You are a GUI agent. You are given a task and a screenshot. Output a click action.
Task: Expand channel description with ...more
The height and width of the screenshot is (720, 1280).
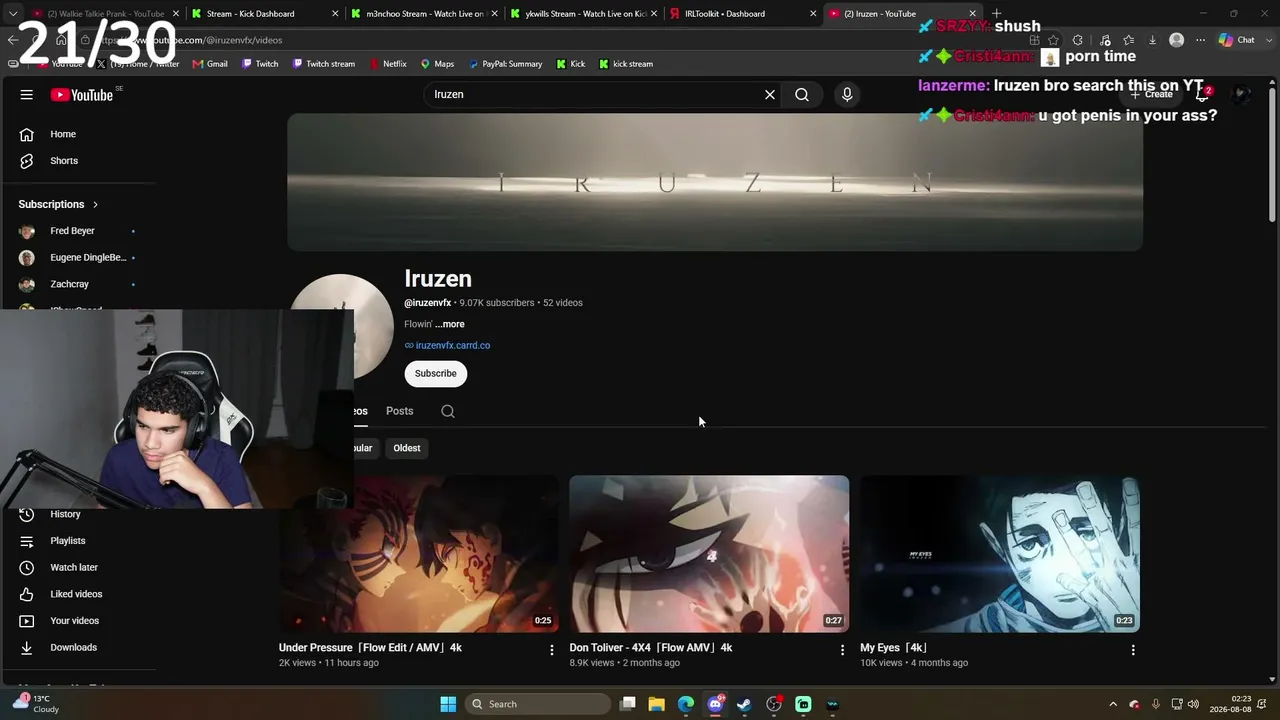[450, 324]
